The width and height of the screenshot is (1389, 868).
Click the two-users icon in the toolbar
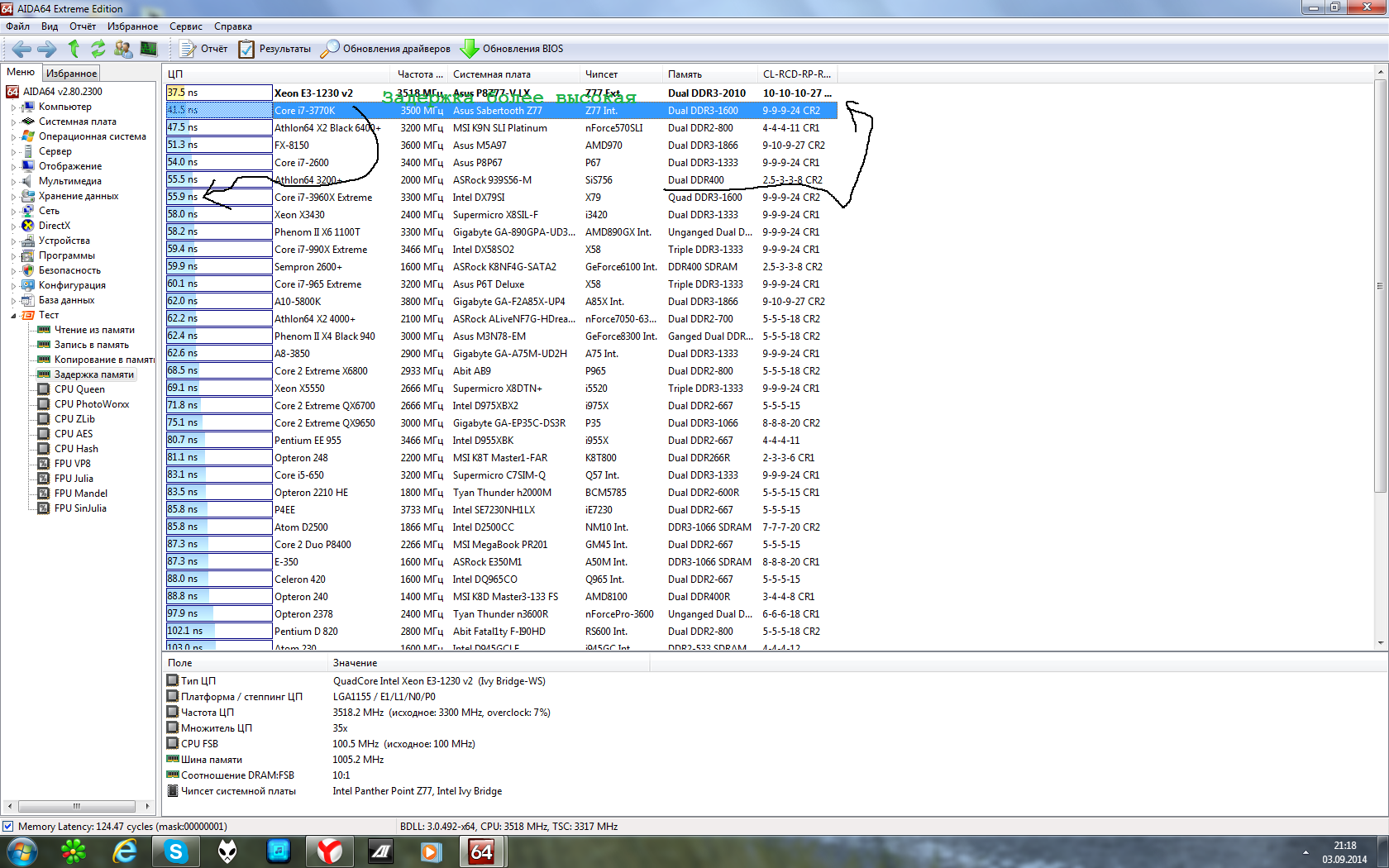click(x=123, y=49)
